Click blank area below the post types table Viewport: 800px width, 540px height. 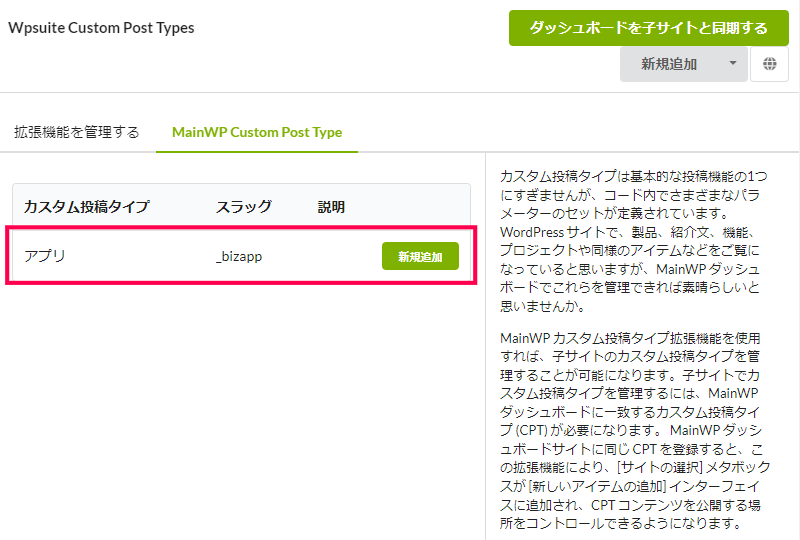coord(242,408)
